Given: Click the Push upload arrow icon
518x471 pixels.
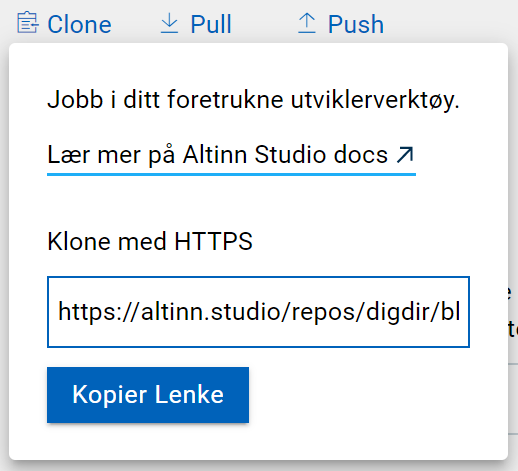Looking at the screenshot, I should tap(307, 23).
